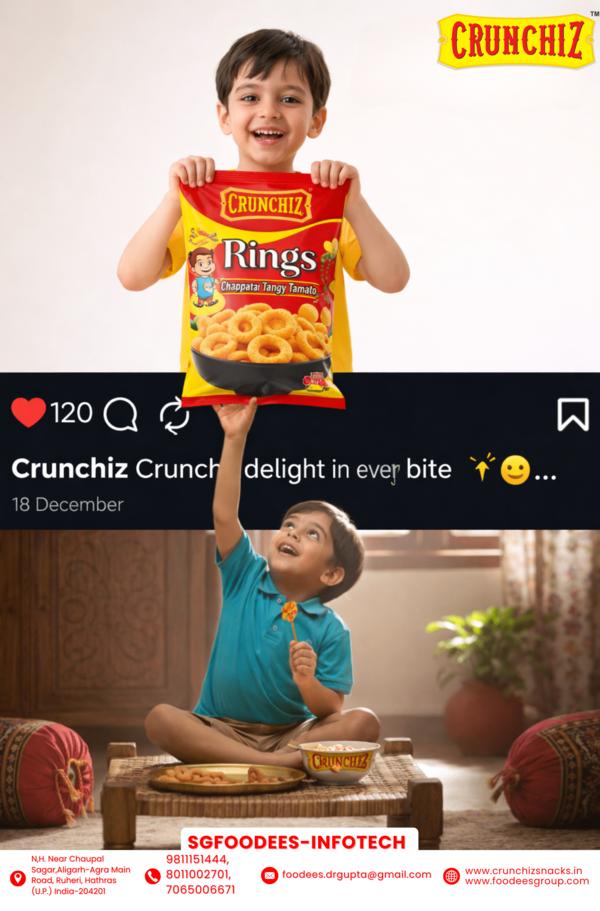Click the red location pin icon
The width and height of the screenshot is (600, 911).
pos(18,878)
